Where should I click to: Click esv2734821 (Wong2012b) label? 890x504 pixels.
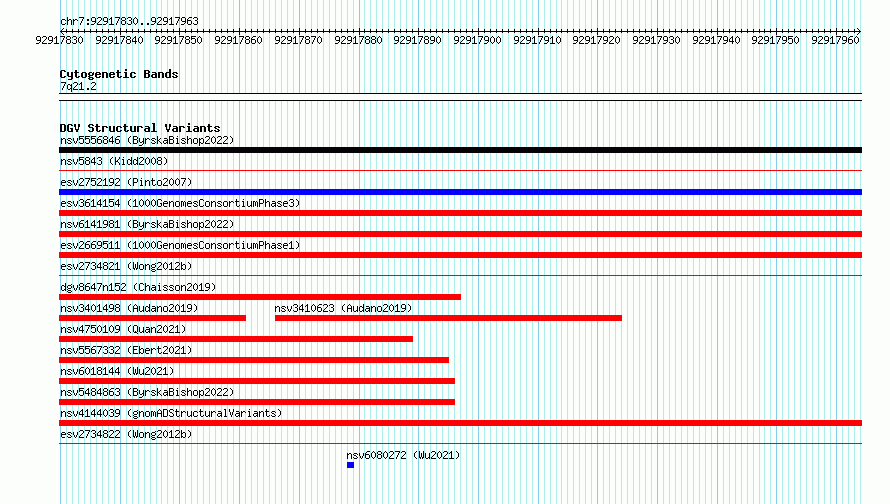[126, 266]
